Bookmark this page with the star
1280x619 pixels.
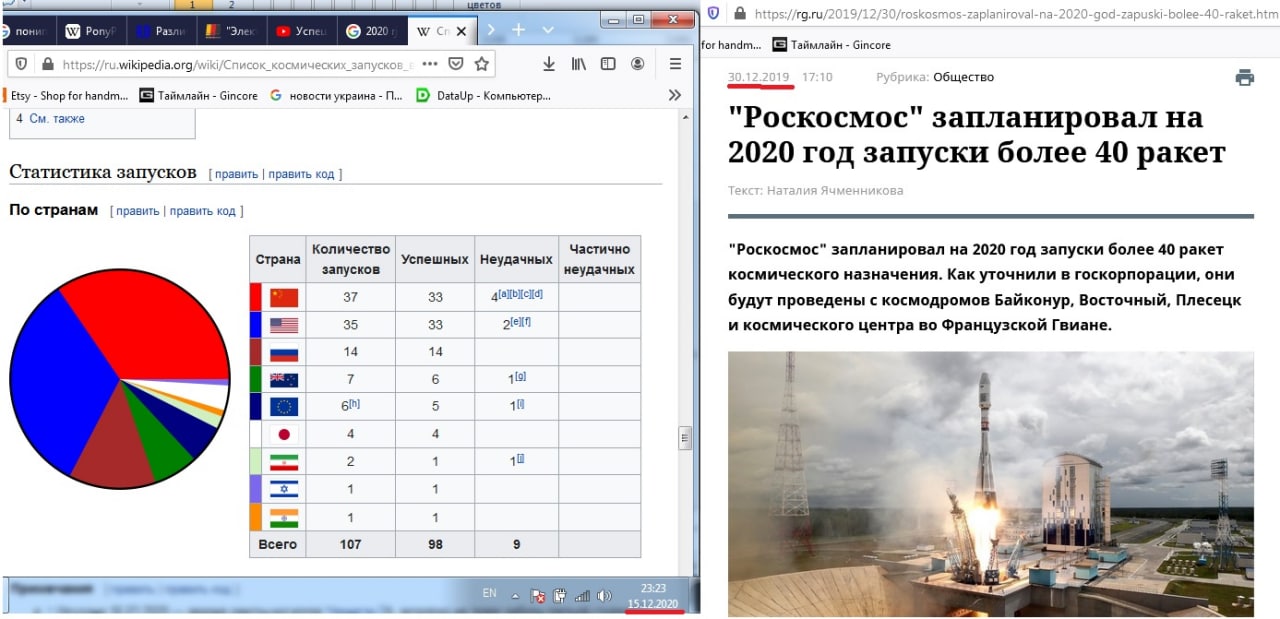[x=481, y=64]
